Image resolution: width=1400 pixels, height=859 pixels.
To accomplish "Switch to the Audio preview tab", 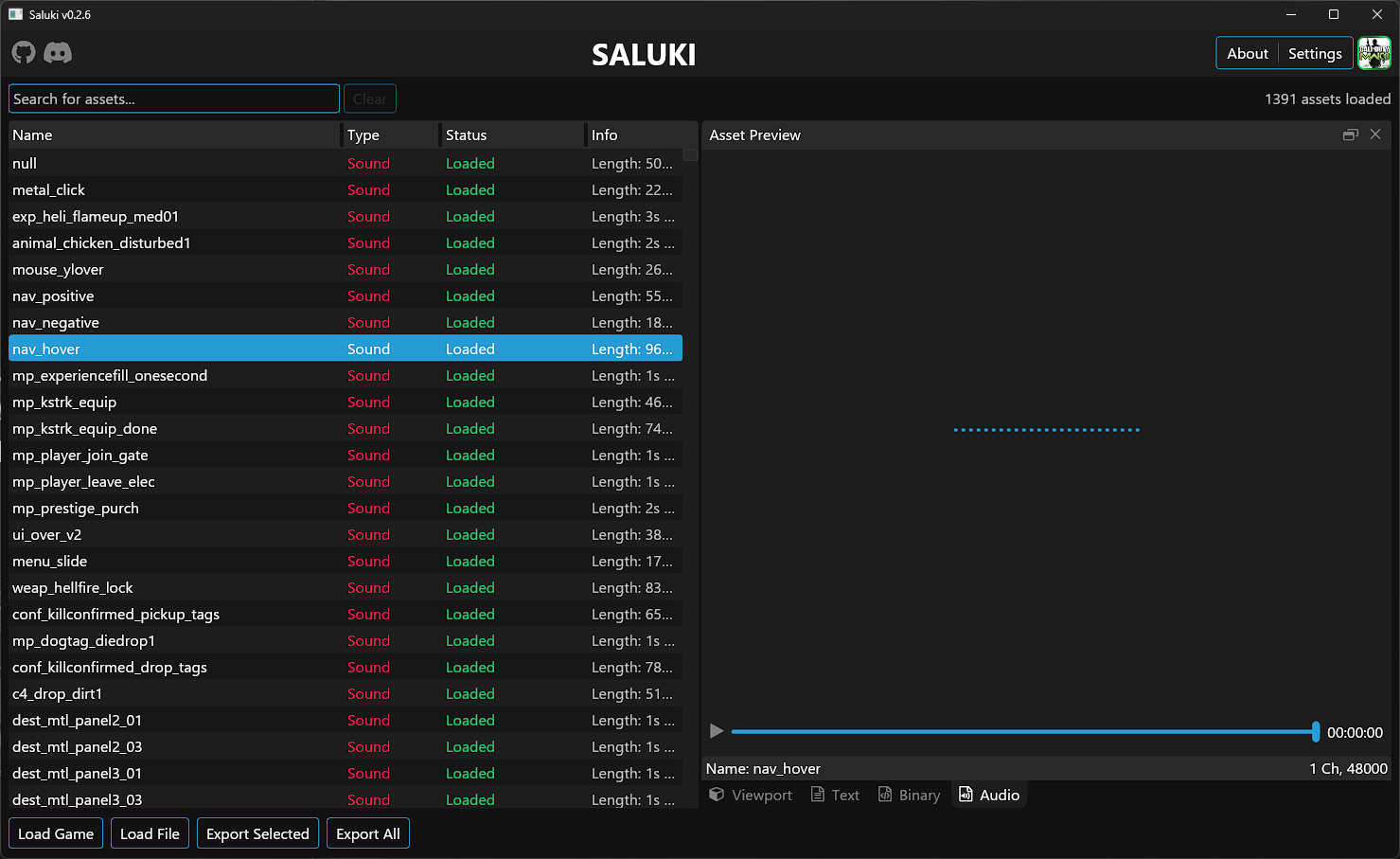I will pos(988,795).
